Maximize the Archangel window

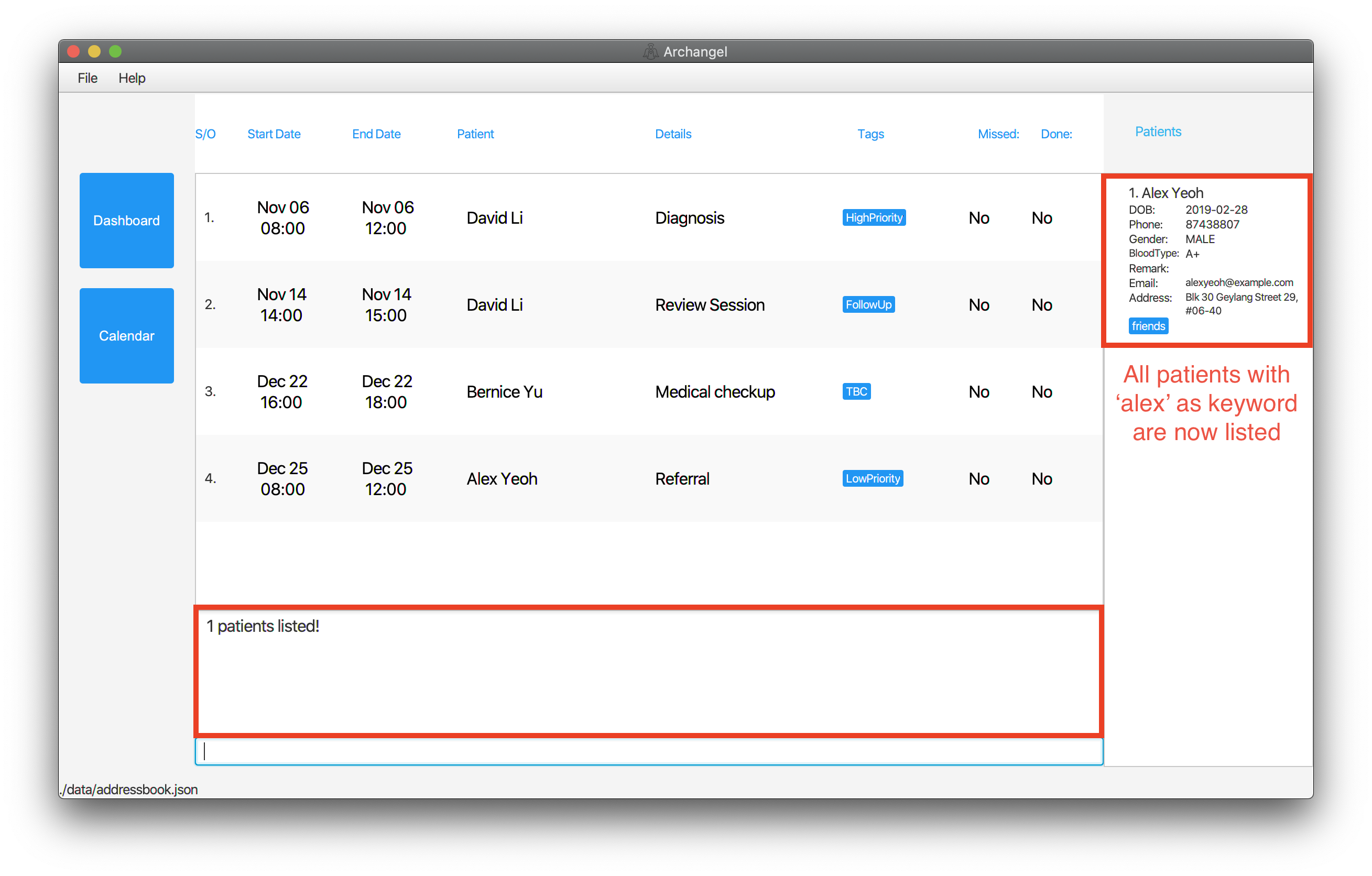(116, 52)
